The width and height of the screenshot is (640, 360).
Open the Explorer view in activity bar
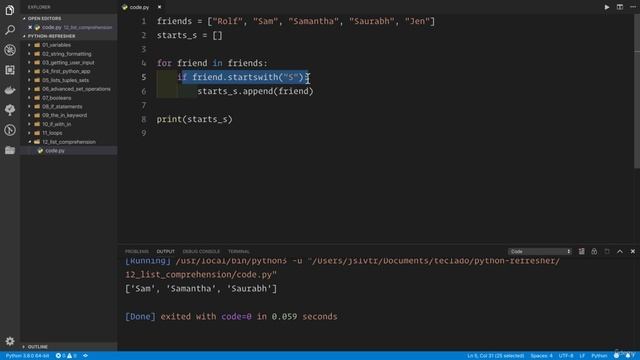(9, 10)
